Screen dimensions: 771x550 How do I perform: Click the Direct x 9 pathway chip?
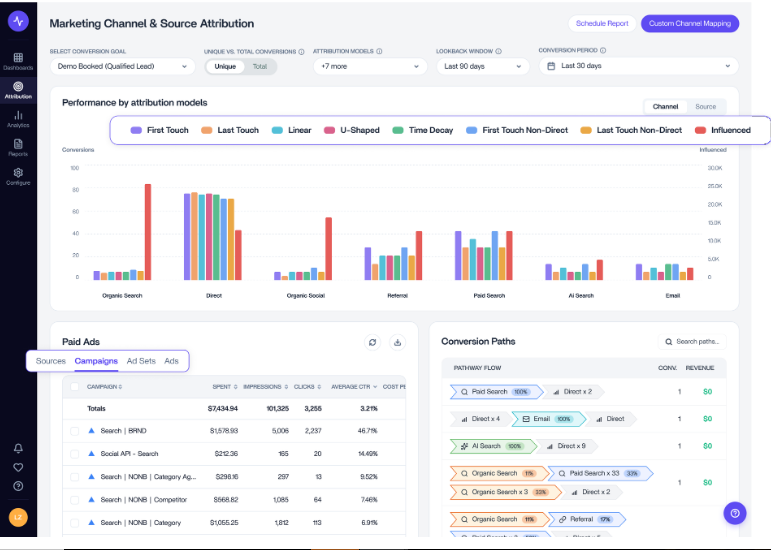point(566,446)
